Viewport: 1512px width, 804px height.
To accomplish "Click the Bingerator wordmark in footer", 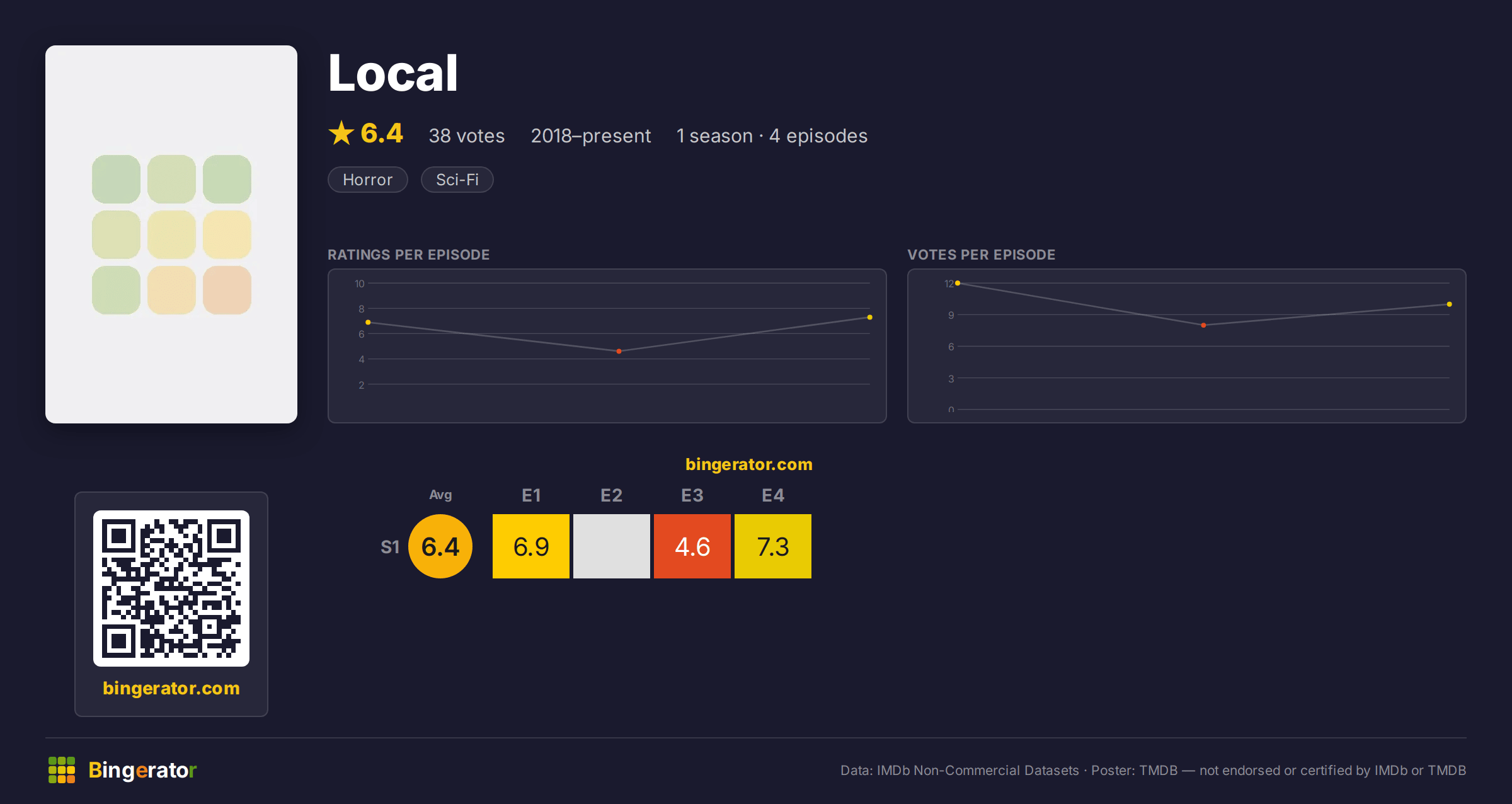I will click(142, 770).
